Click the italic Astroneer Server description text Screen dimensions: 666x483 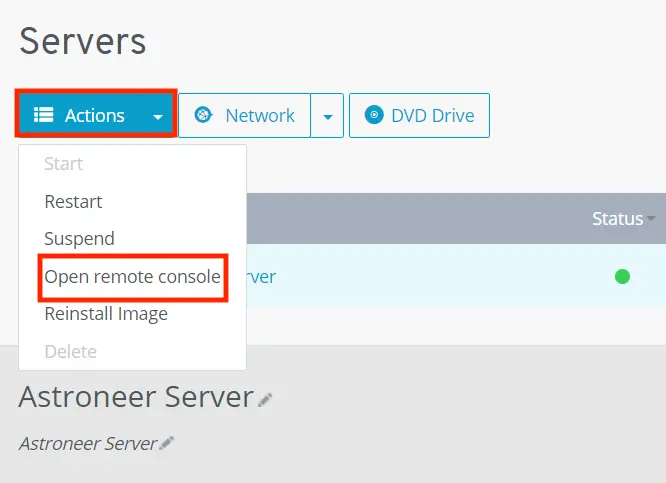[x=88, y=443]
